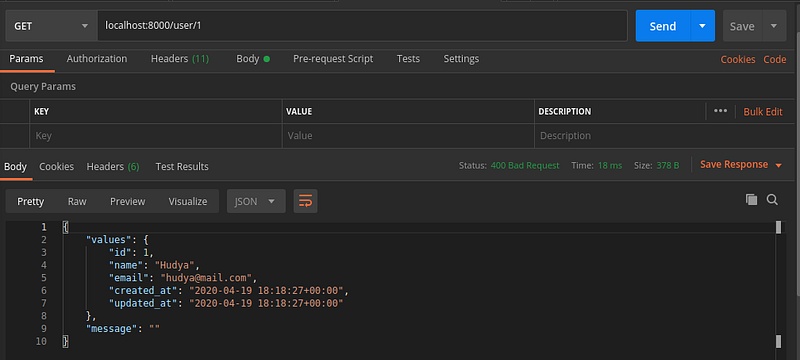
Task: Click the DESCRIPTION column header
Action: (x=565, y=111)
